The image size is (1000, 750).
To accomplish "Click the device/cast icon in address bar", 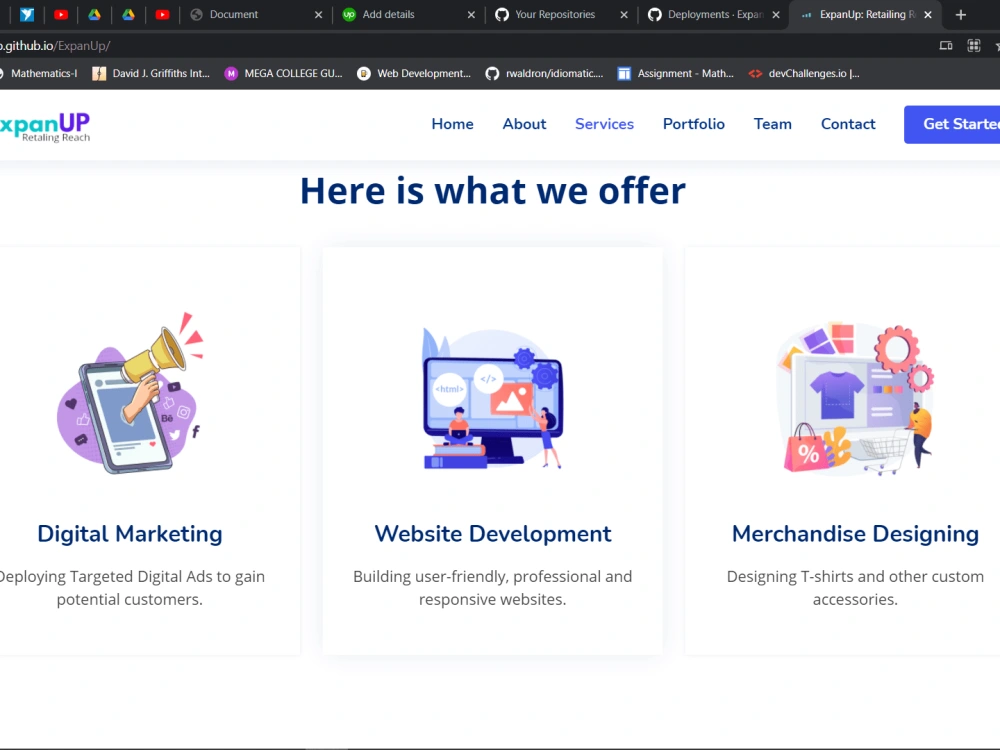I will click(x=946, y=46).
